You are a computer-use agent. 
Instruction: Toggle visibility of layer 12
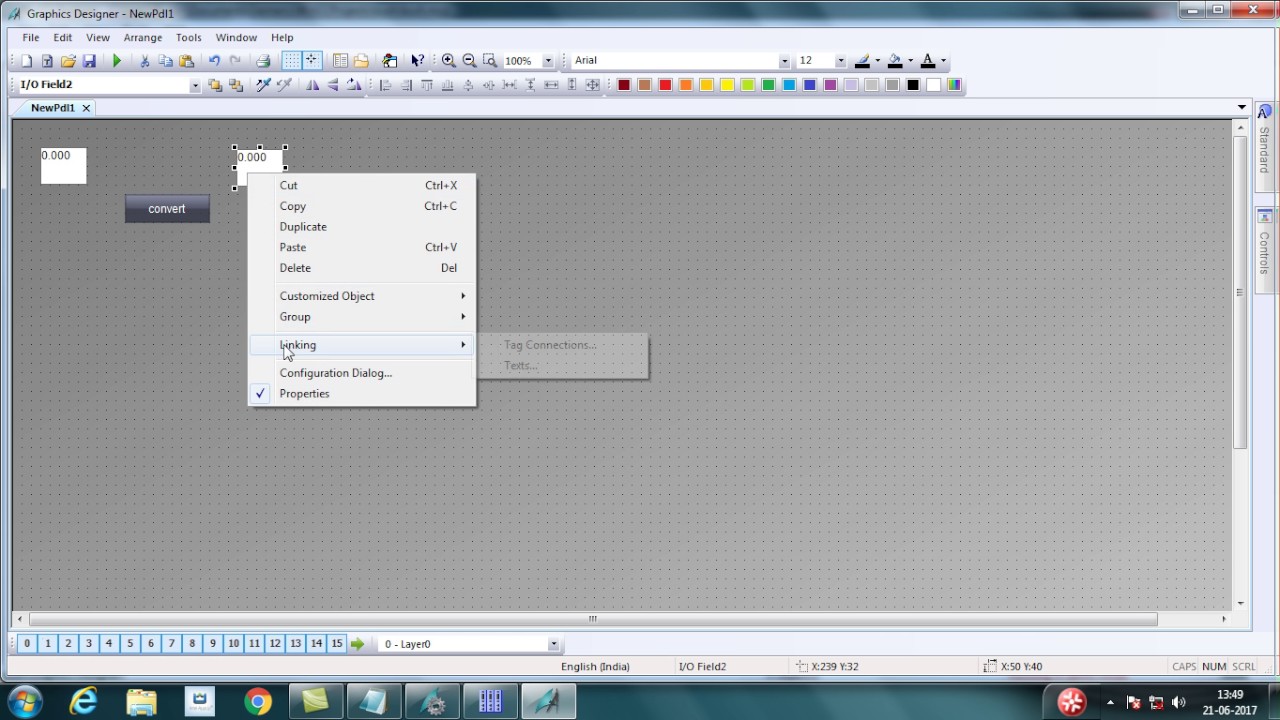(275, 644)
